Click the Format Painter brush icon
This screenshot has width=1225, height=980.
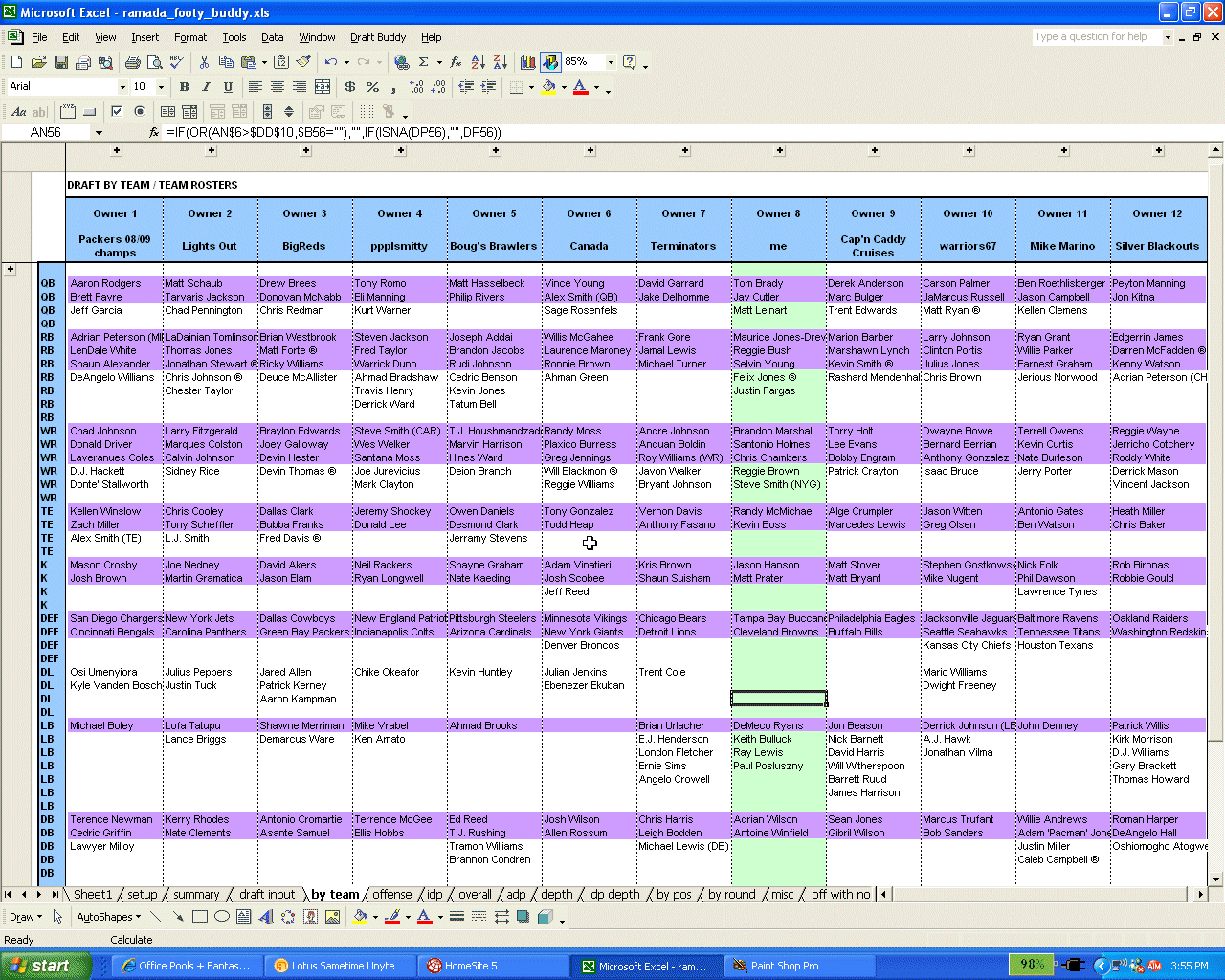pyautogui.click(x=303, y=62)
